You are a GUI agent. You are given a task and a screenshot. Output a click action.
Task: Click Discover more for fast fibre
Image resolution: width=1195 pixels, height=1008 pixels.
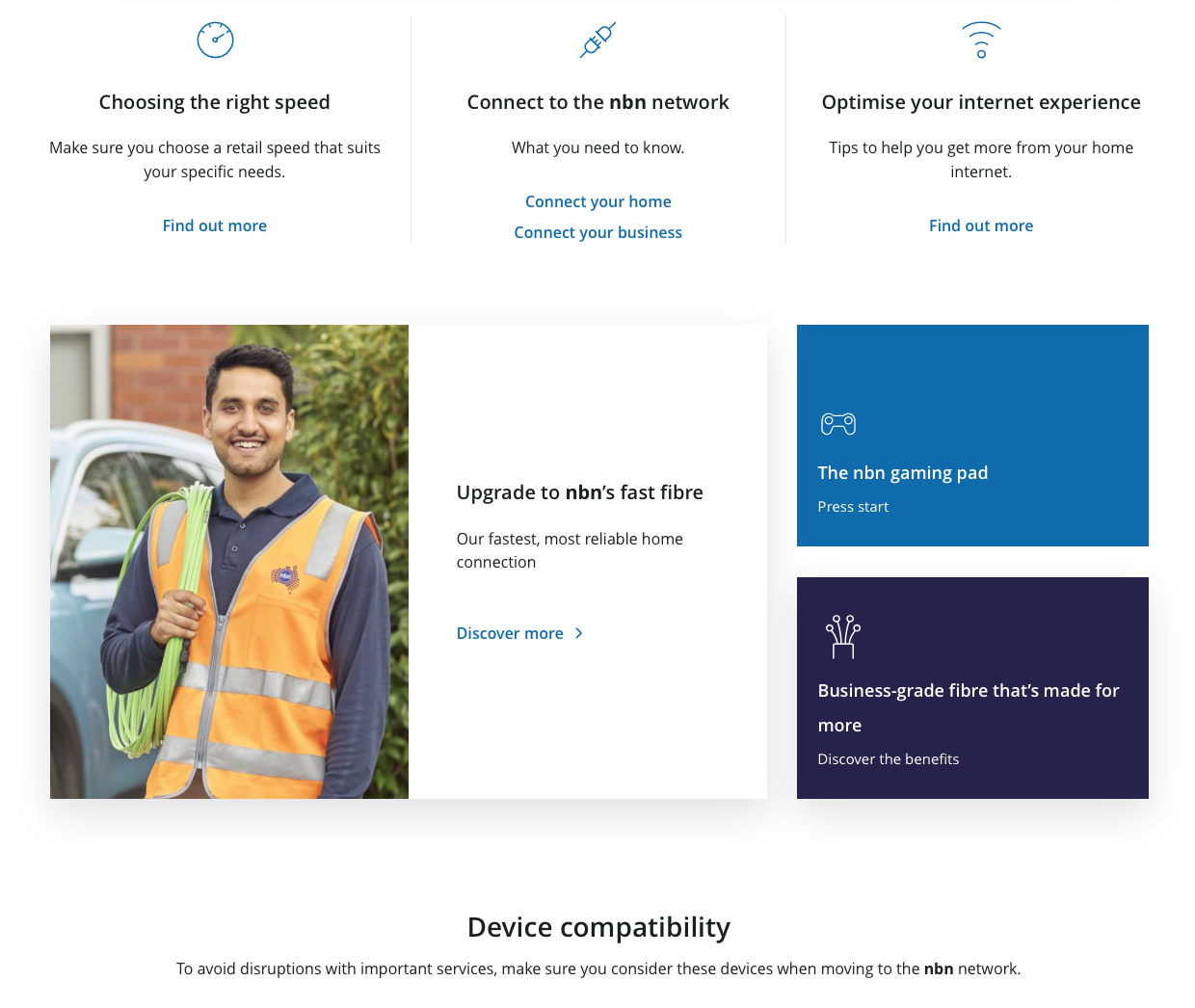[x=510, y=633]
